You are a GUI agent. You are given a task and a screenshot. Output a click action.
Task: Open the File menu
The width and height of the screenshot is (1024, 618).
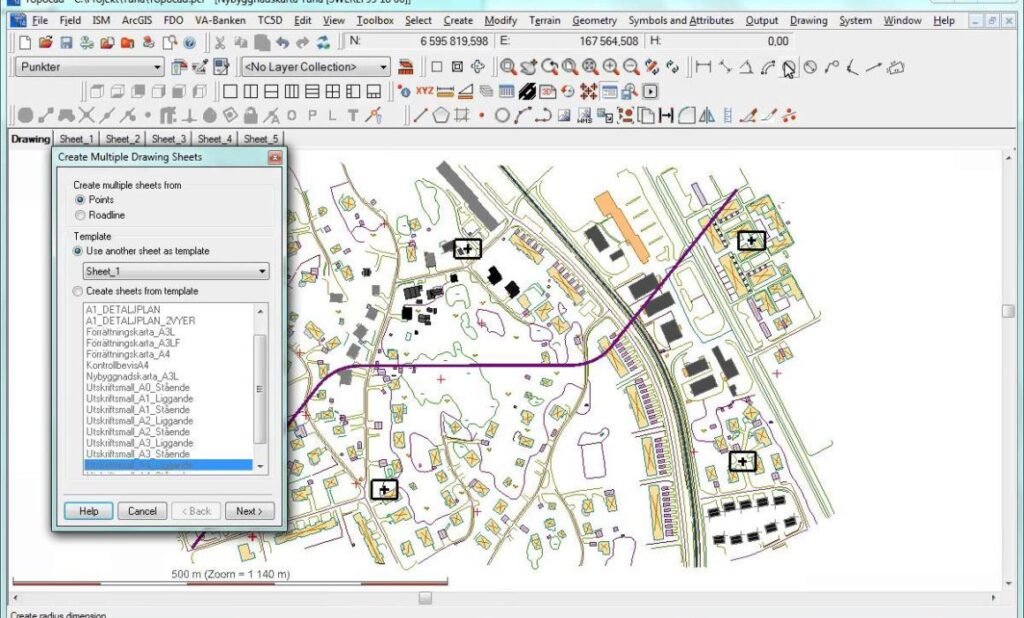pyautogui.click(x=40, y=20)
